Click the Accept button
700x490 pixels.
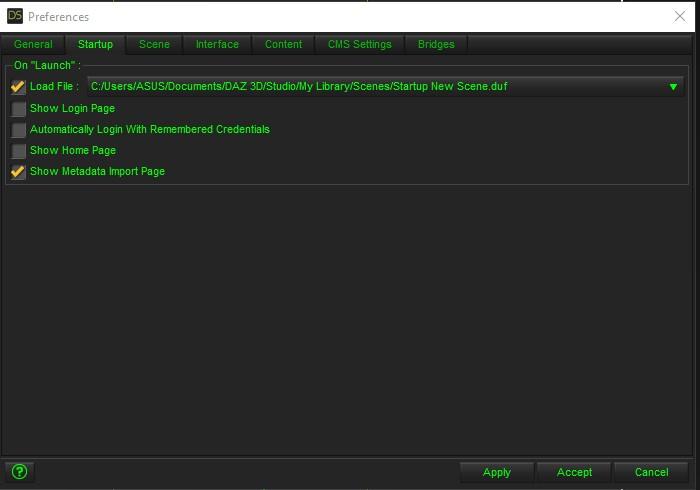(x=574, y=472)
